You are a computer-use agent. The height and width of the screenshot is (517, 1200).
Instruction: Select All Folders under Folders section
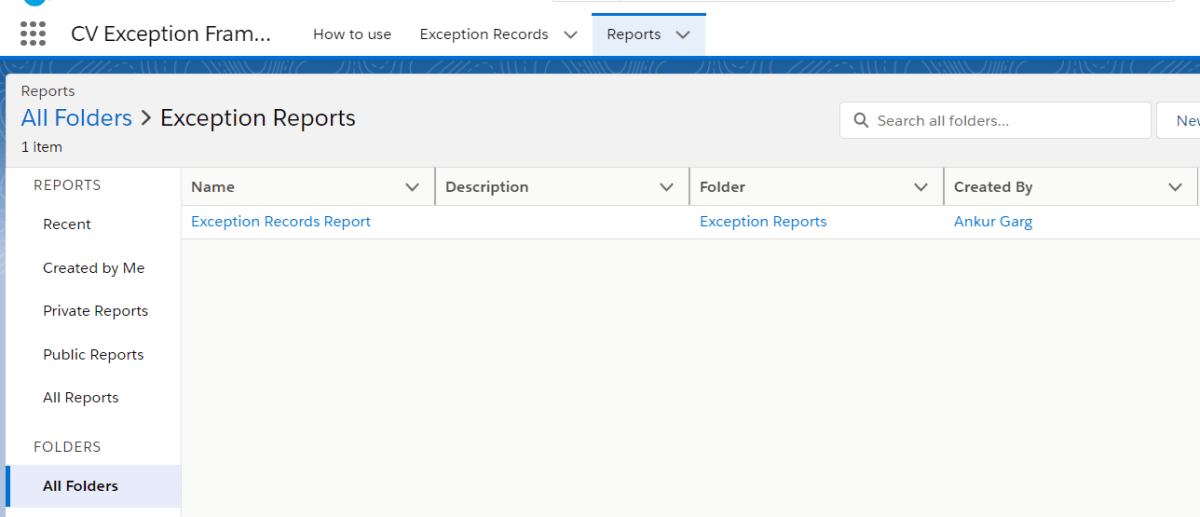point(80,486)
